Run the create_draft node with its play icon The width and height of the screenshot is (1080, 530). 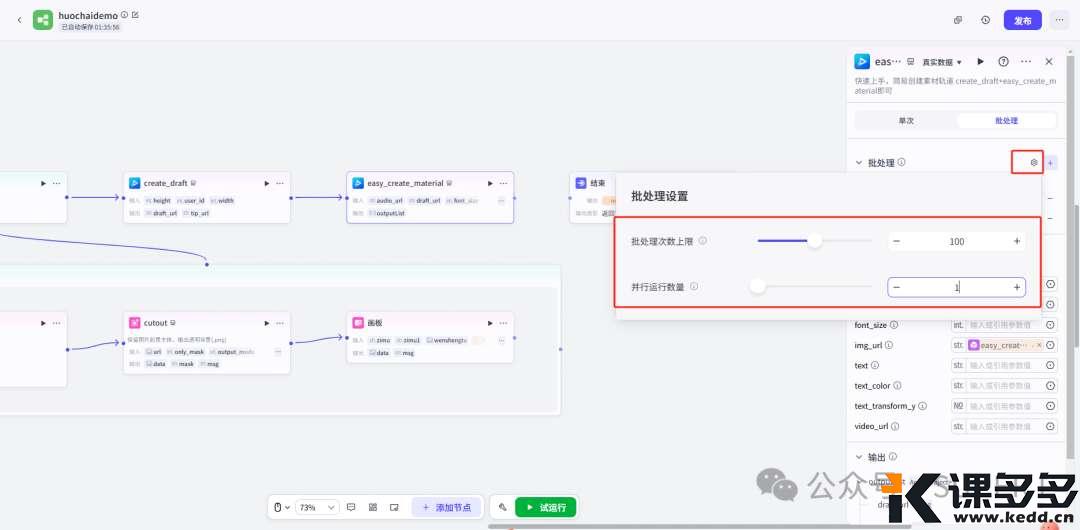coord(266,183)
